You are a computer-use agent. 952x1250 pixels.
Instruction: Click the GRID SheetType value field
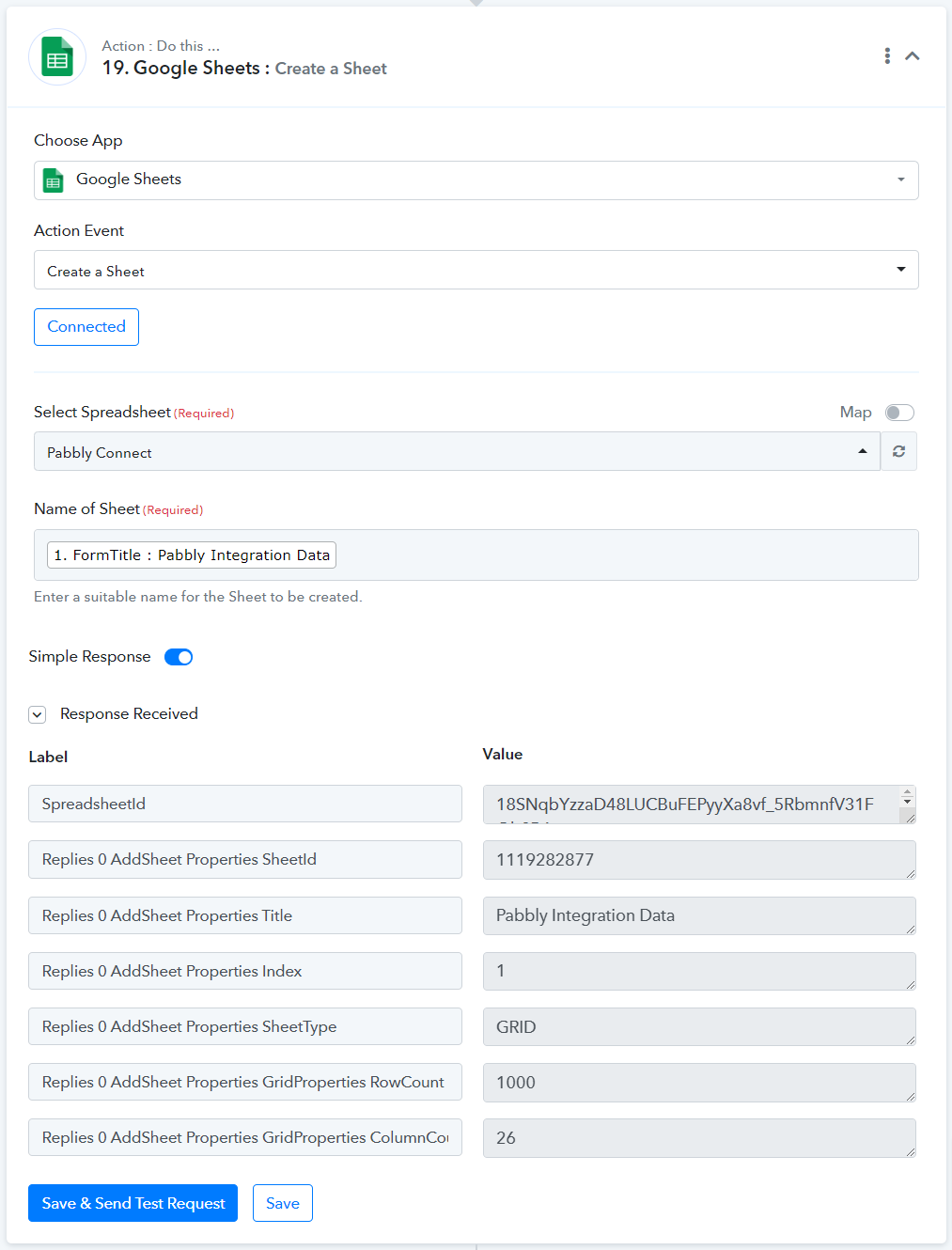[699, 1026]
